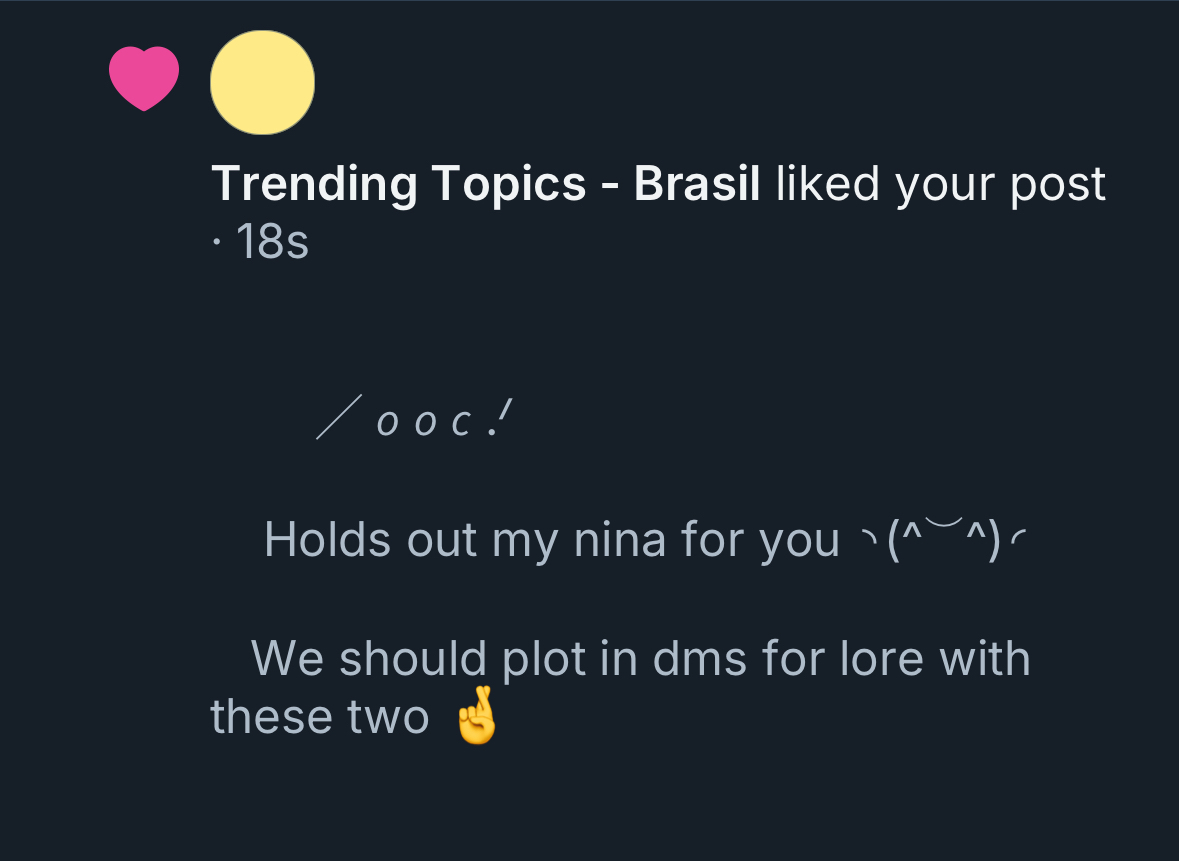Click the 18s timestamp
This screenshot has width=1179, height=861.
point(271,242)
